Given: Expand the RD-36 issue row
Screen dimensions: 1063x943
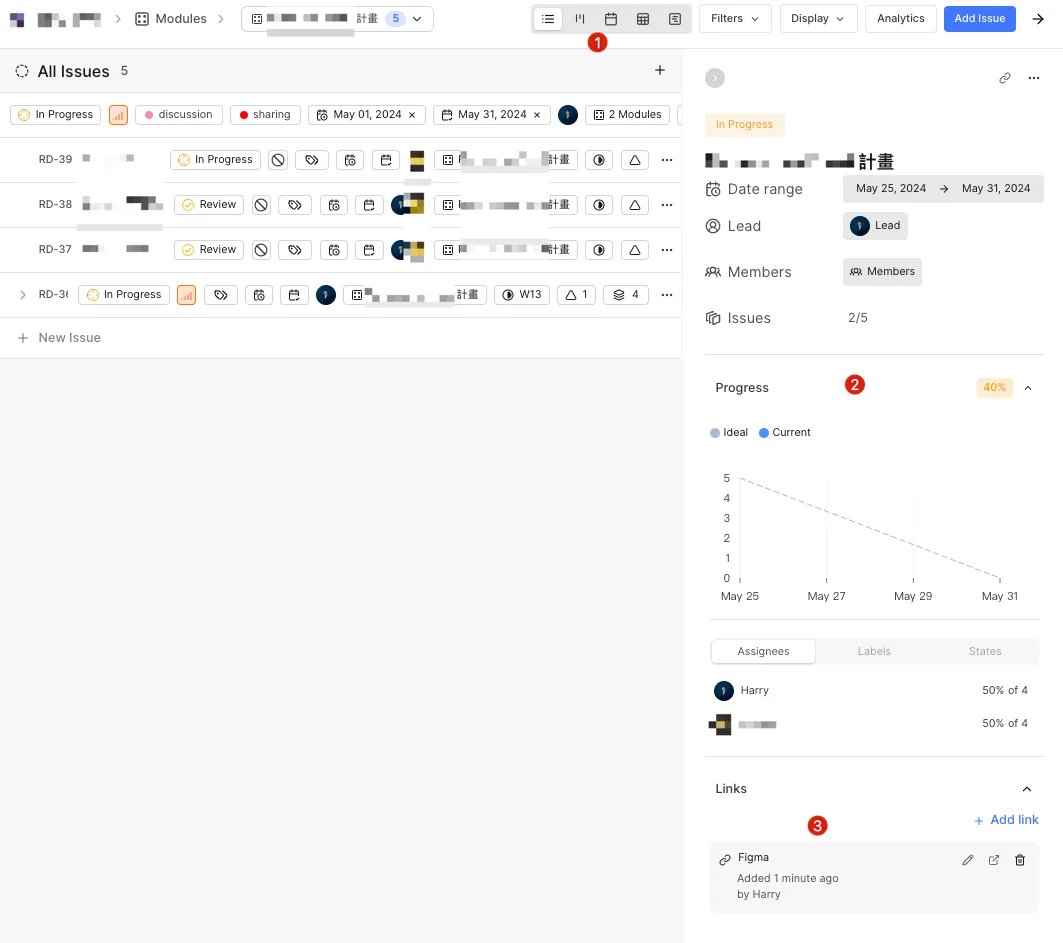Looking at the screenshot, I should click(23, 295).
